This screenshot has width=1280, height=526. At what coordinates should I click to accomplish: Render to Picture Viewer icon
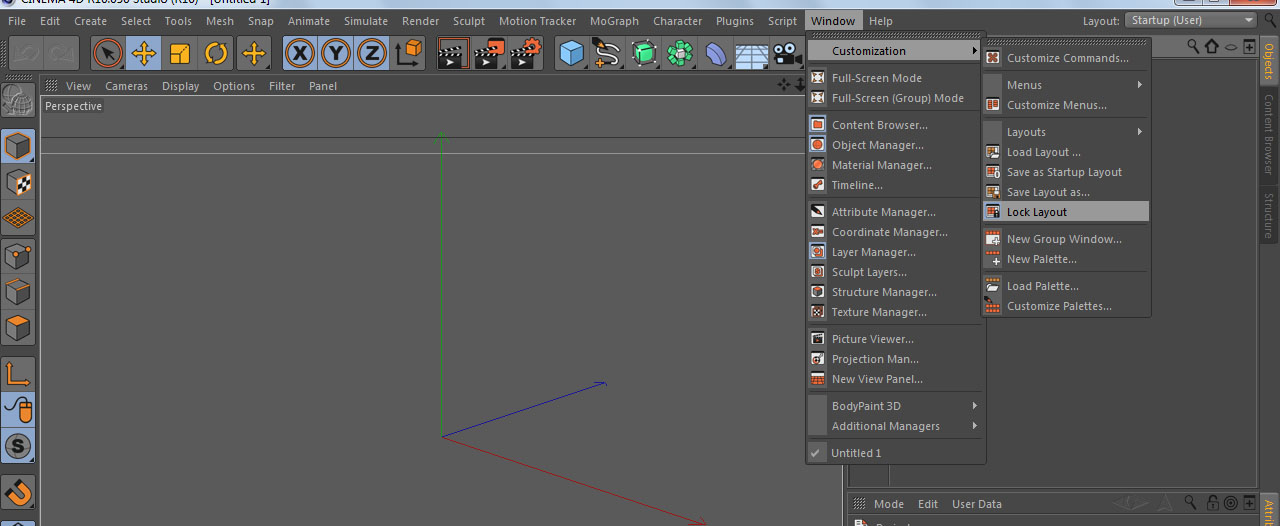tap(490, 53)
